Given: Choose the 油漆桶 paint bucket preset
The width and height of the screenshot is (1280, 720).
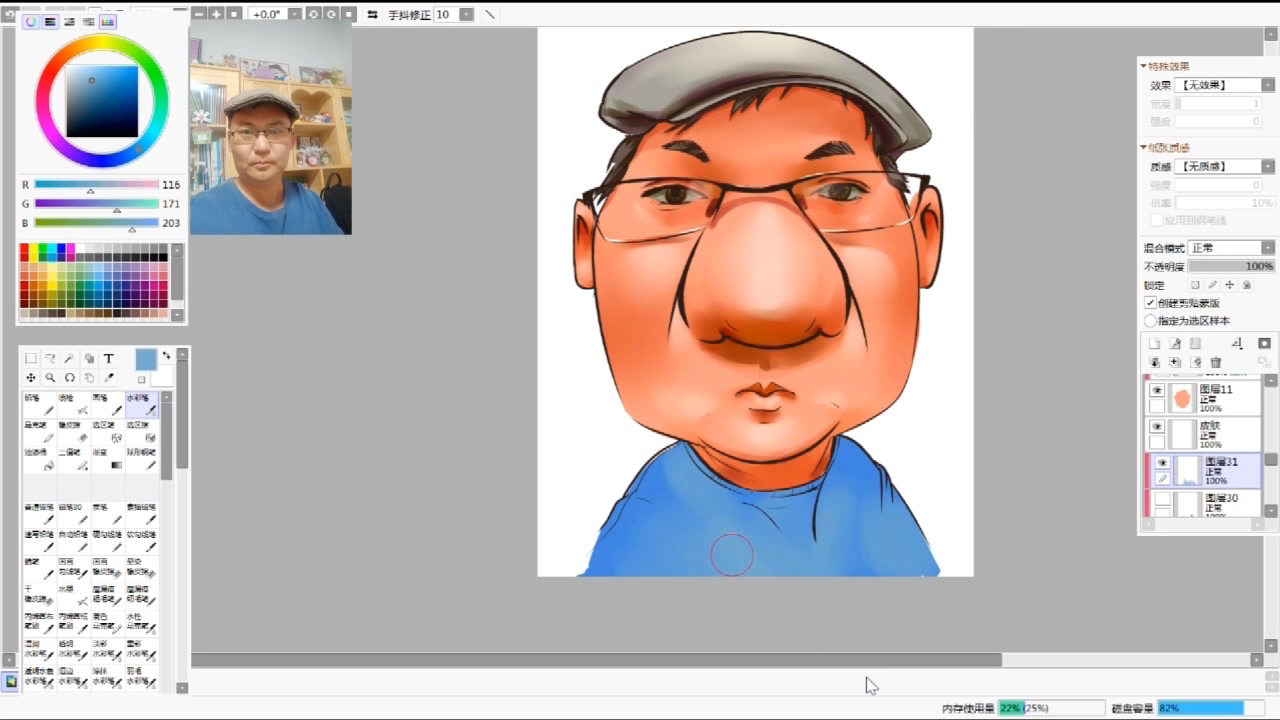Looking at the screenshot, I should click(x=40, y=458).
